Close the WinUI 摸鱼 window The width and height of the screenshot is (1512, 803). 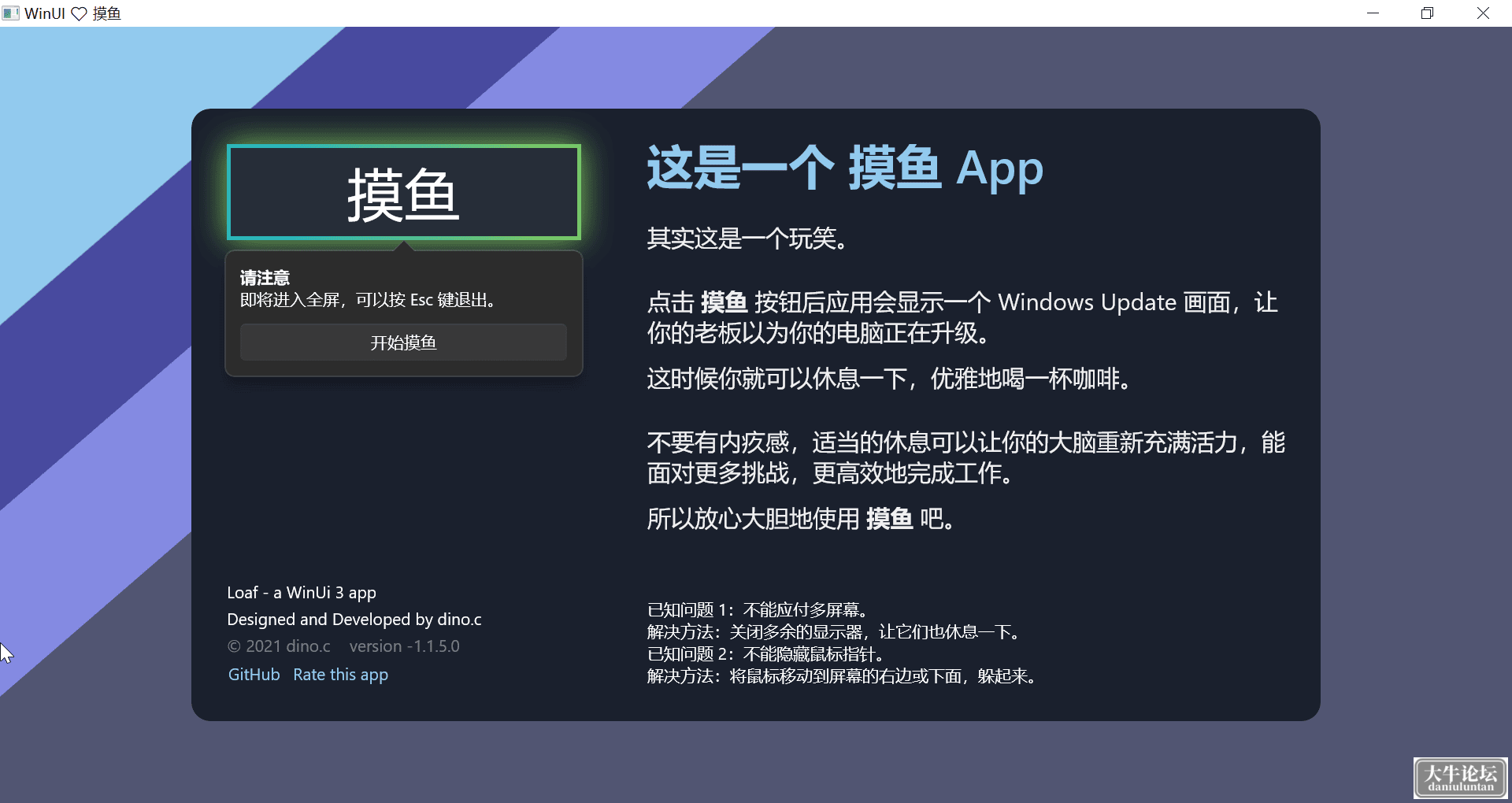pyautogui.click(x=1483, y=13)
